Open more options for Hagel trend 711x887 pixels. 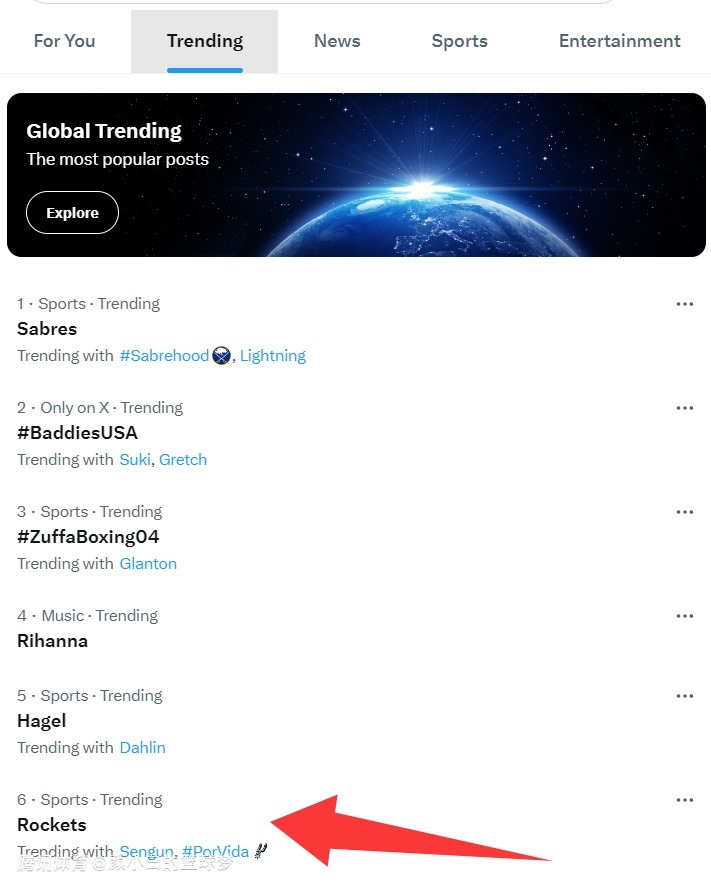684,696
